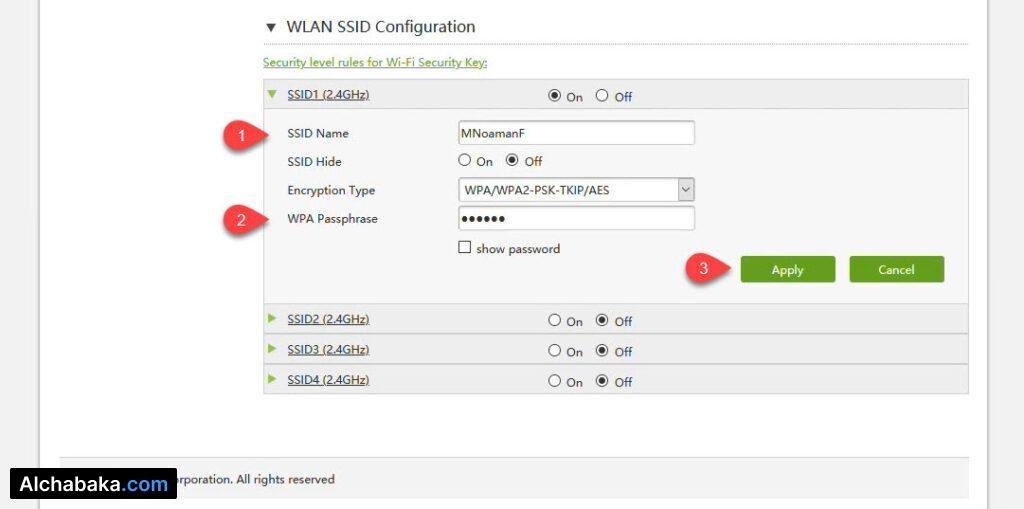Enable SSID3 via On radio button
The width and height of the screenshot is (1024, 509).
554,351
